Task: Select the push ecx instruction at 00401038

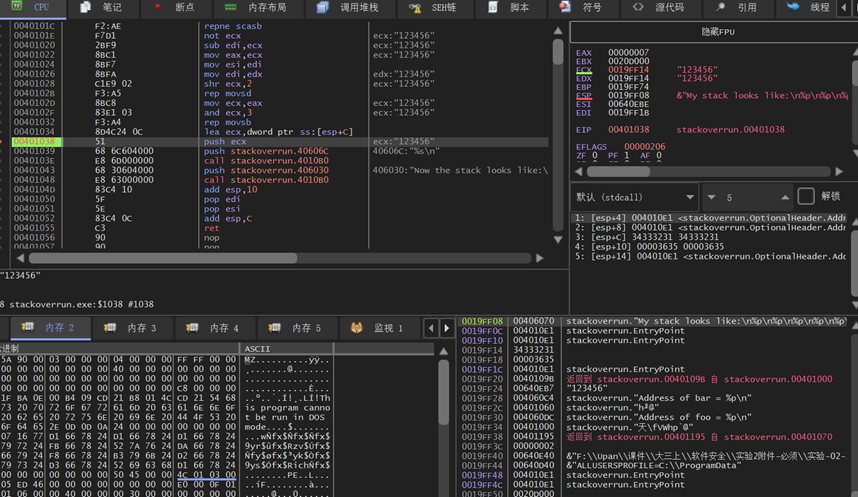Action: click(225, 142)
